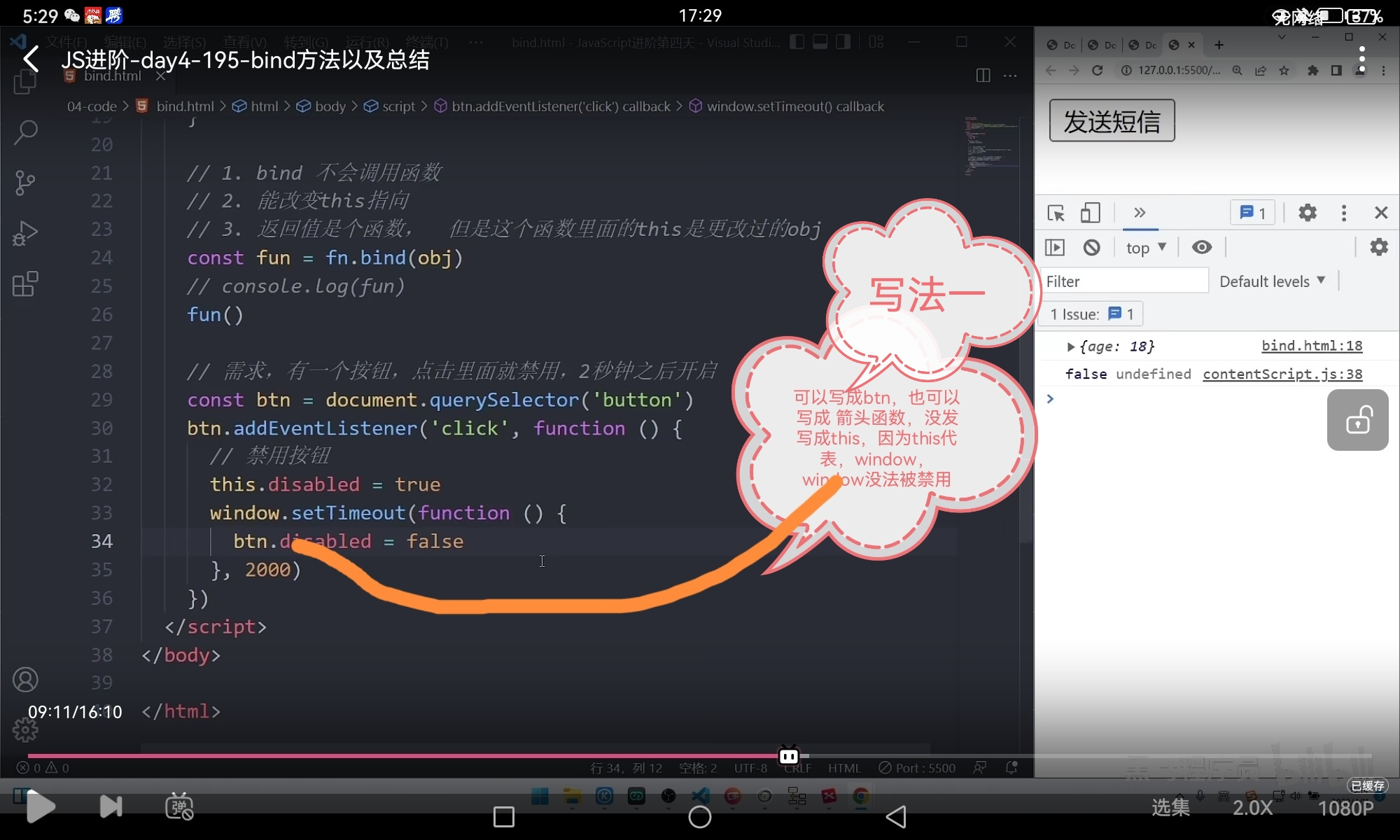Click the DevTools inspect element icon

[x=1056, y=213]
